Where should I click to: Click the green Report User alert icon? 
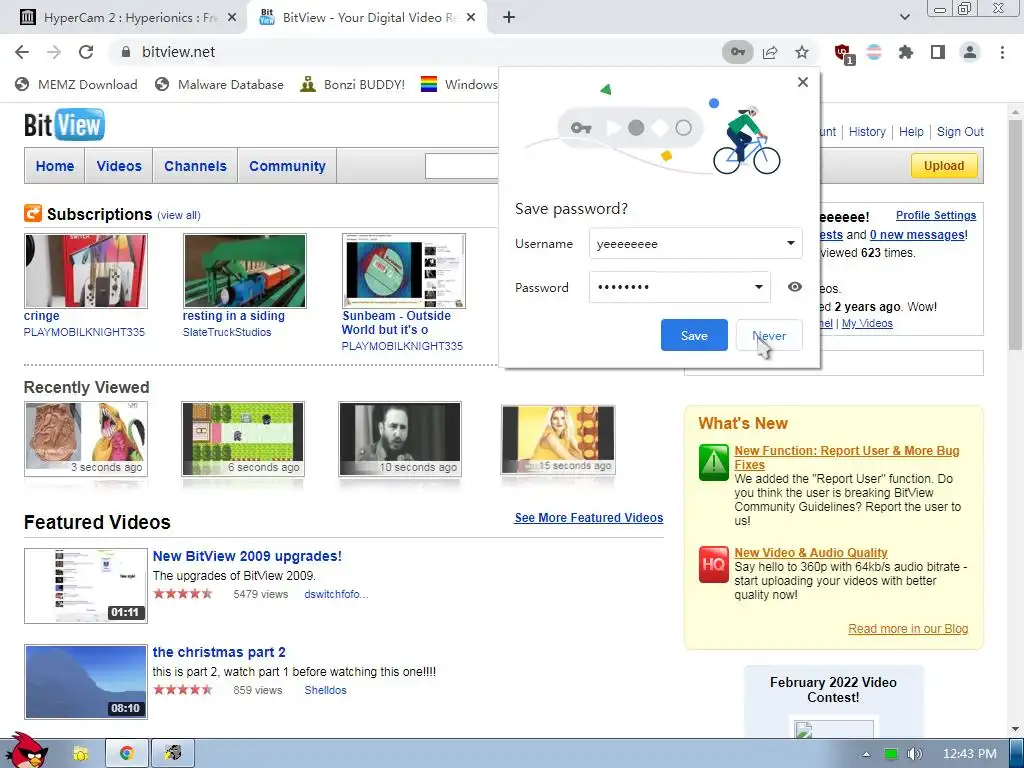713,462
